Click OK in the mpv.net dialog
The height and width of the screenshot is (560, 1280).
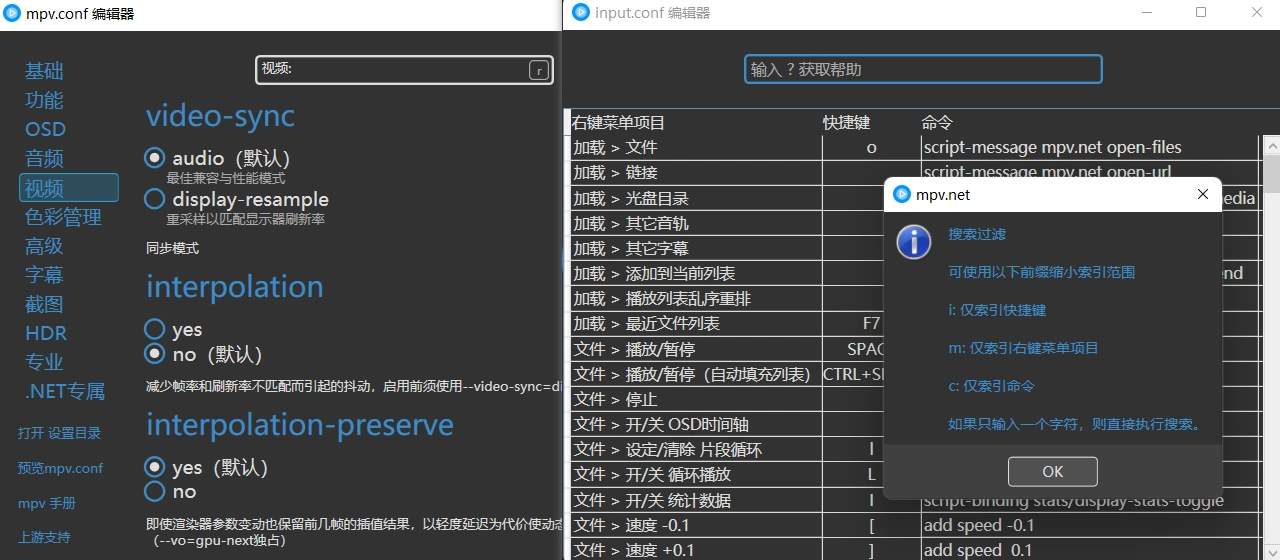[x=1052, y=471]
